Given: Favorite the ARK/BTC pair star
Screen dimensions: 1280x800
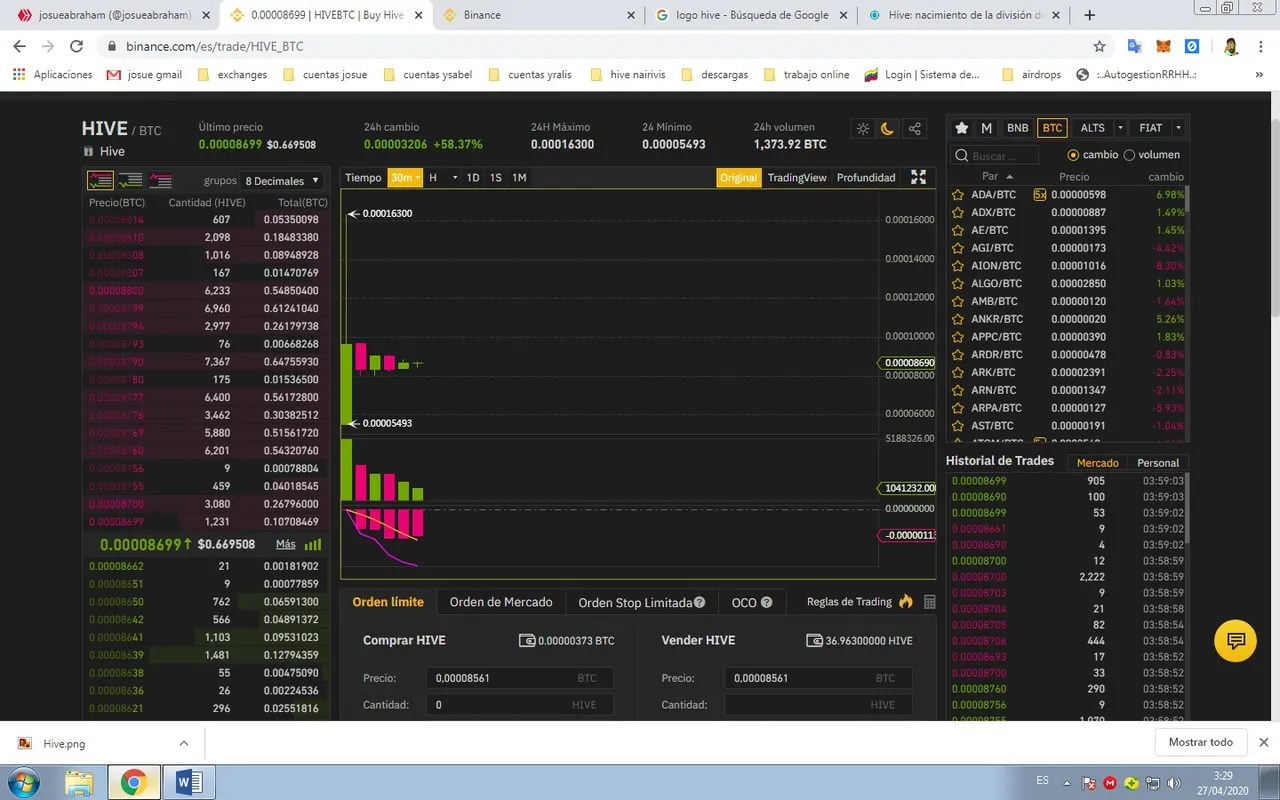Looking at the screenshot, I should [958, 372].
